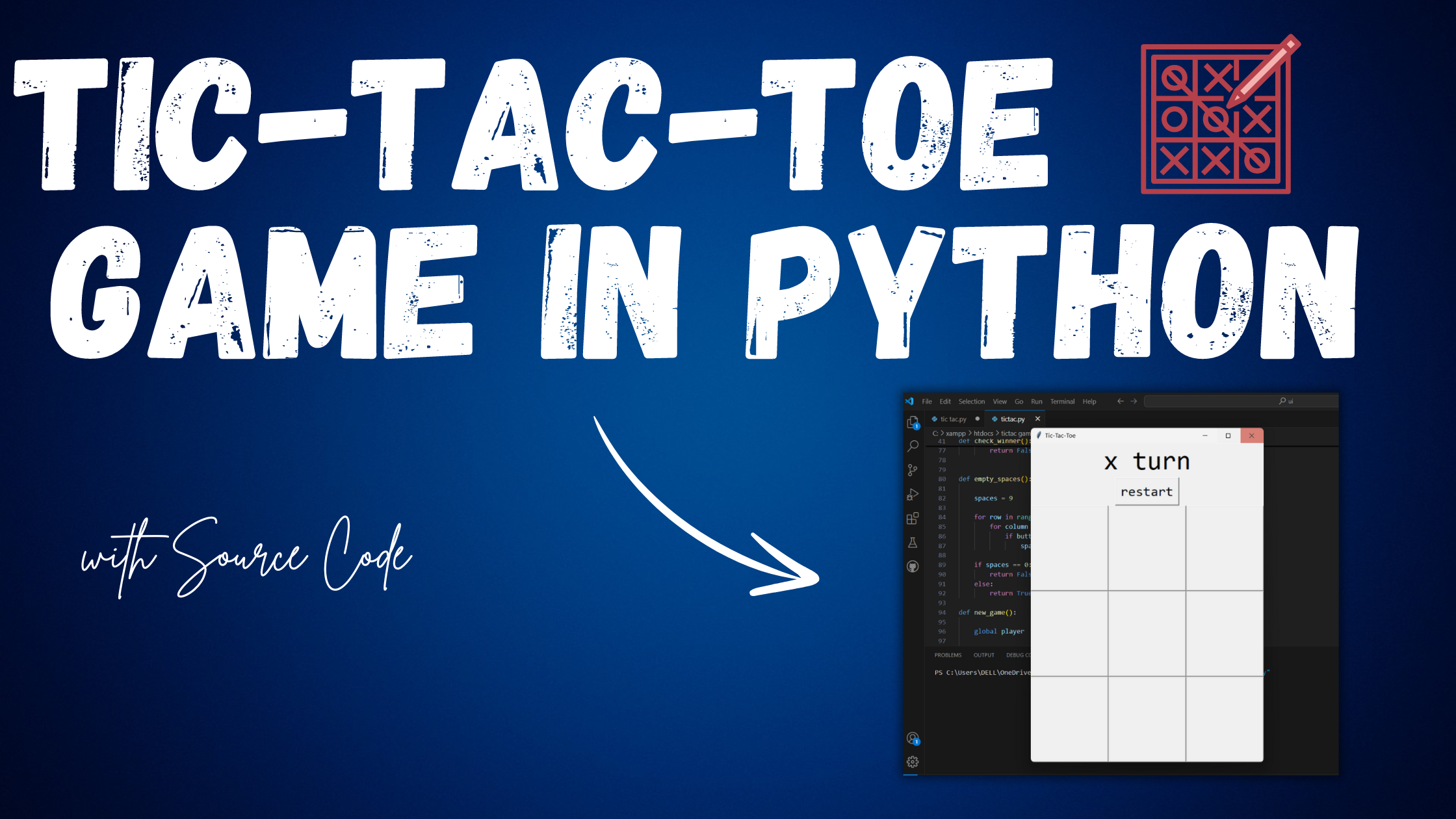Open the Manage gear icon

coord(913,762)
